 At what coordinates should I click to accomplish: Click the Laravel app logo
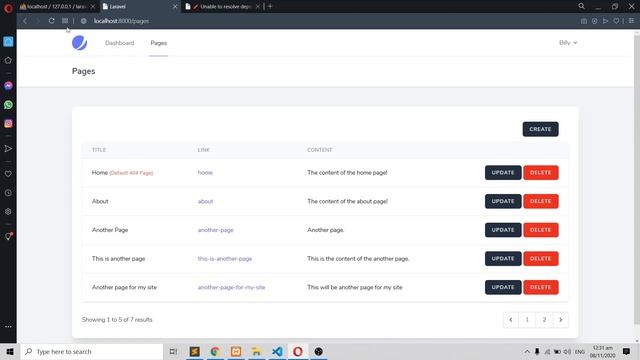pos(80,43)
